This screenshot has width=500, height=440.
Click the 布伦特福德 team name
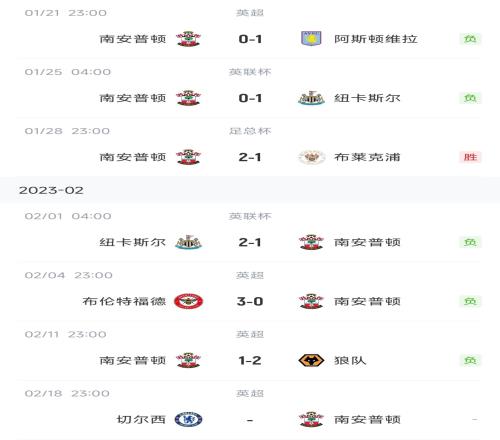pyautogui.click(x=124, y=301)
